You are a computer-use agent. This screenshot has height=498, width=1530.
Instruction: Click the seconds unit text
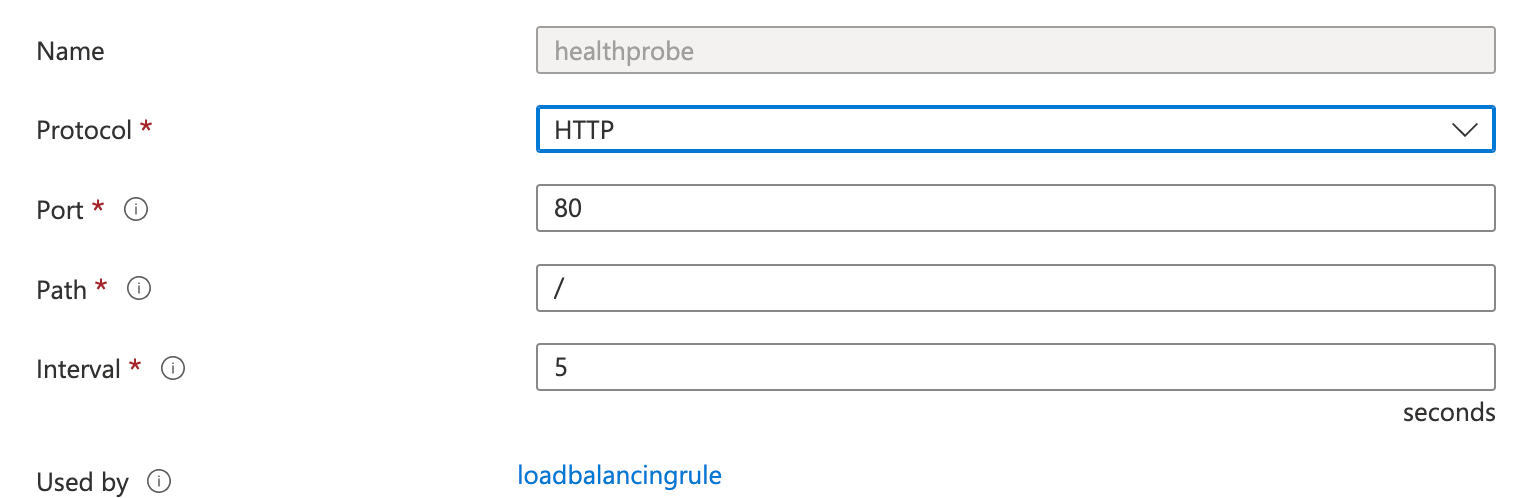(x=1449, y=412)
